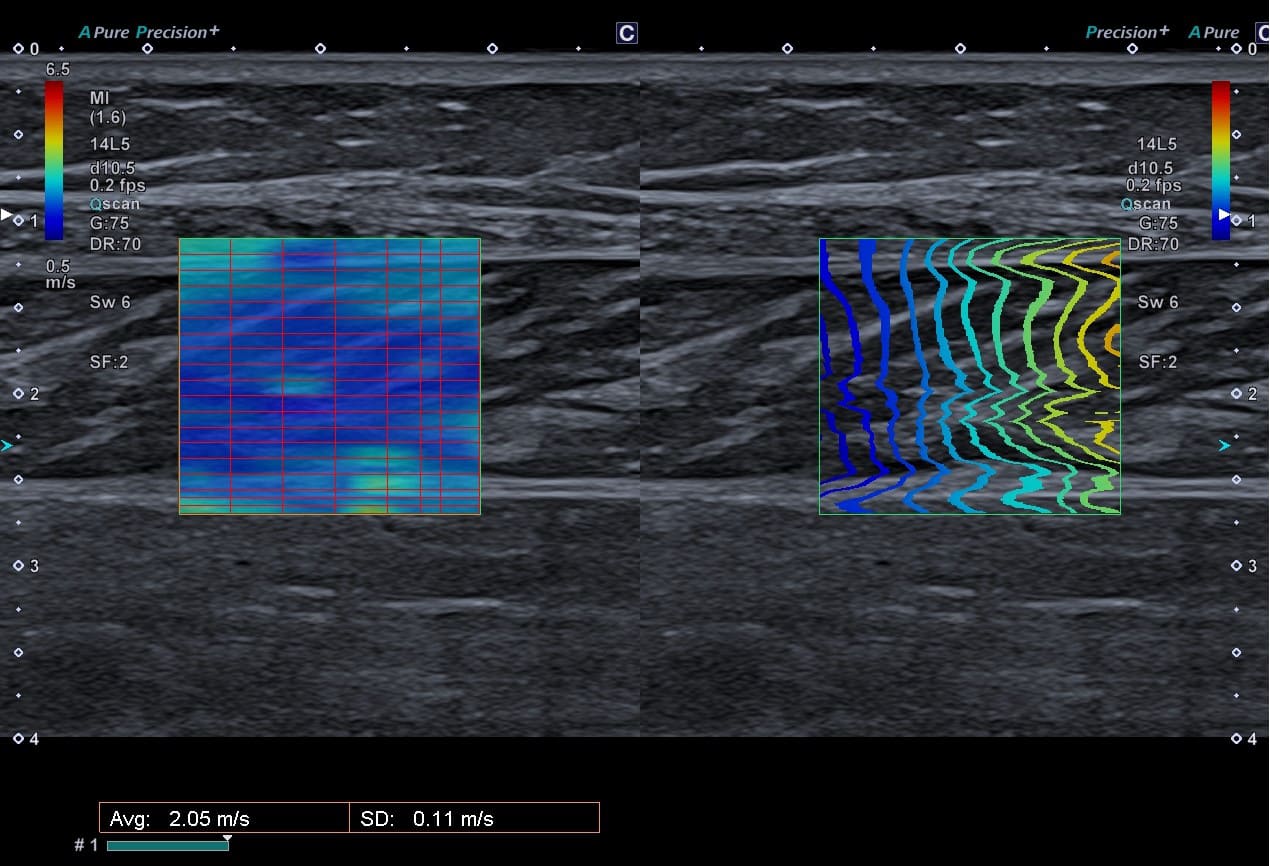Click the MI (1.6) label

click(x=108, y=107)
